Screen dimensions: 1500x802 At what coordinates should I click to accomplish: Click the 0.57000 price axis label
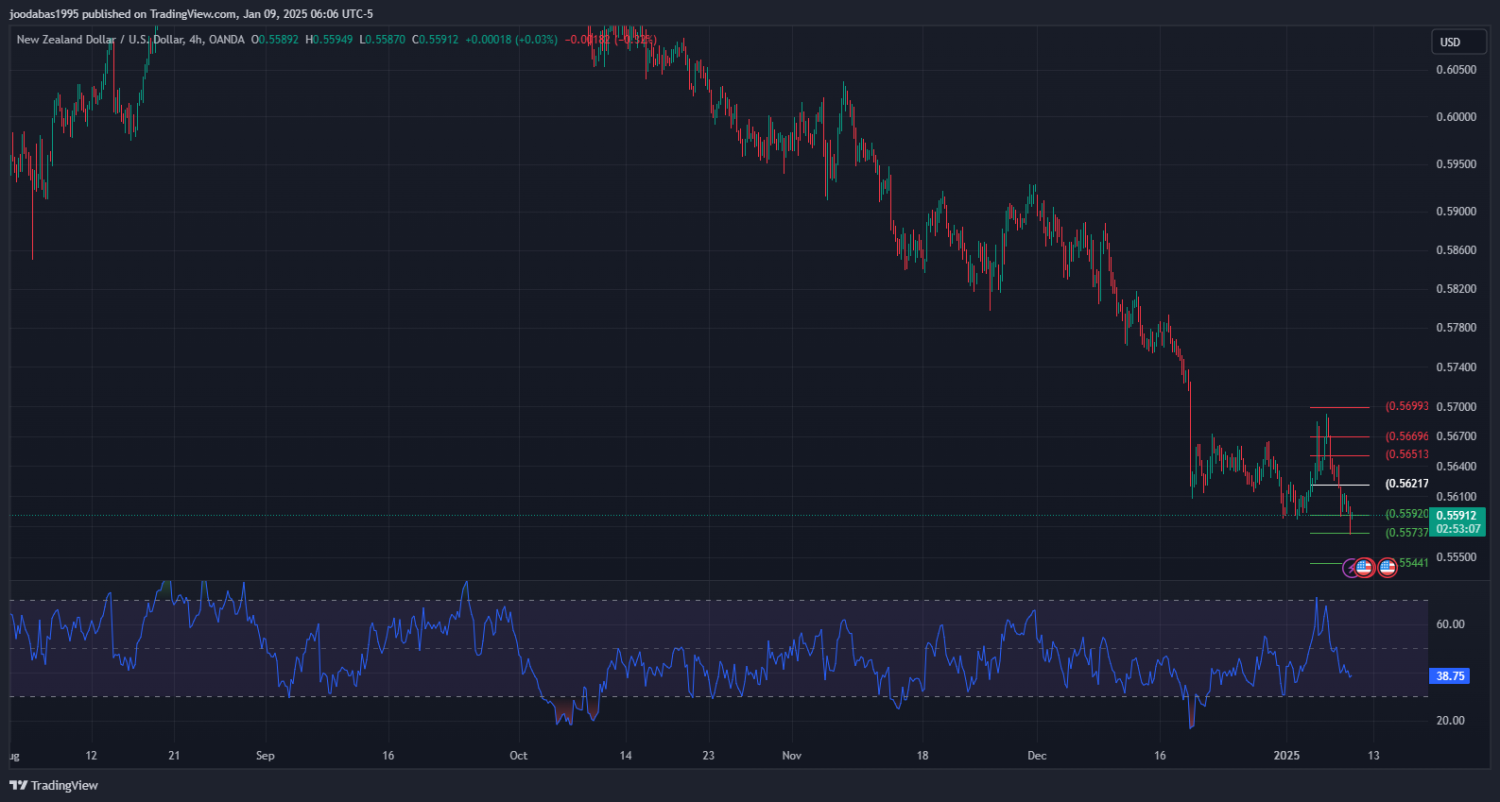[x=1455, y=407]
